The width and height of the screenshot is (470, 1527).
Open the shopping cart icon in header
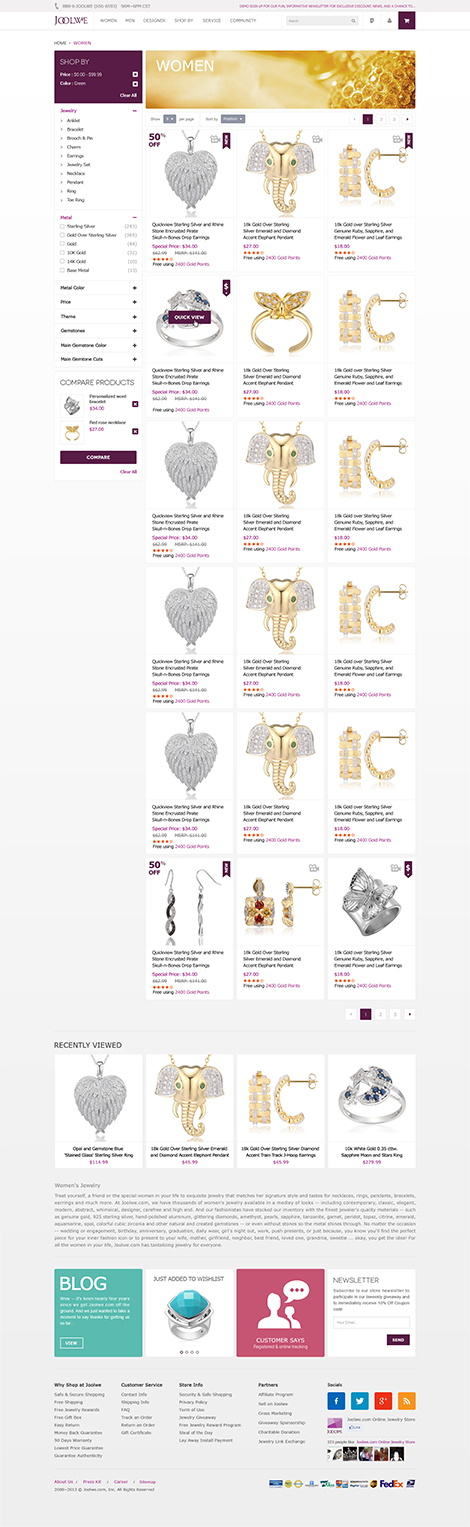407,20
